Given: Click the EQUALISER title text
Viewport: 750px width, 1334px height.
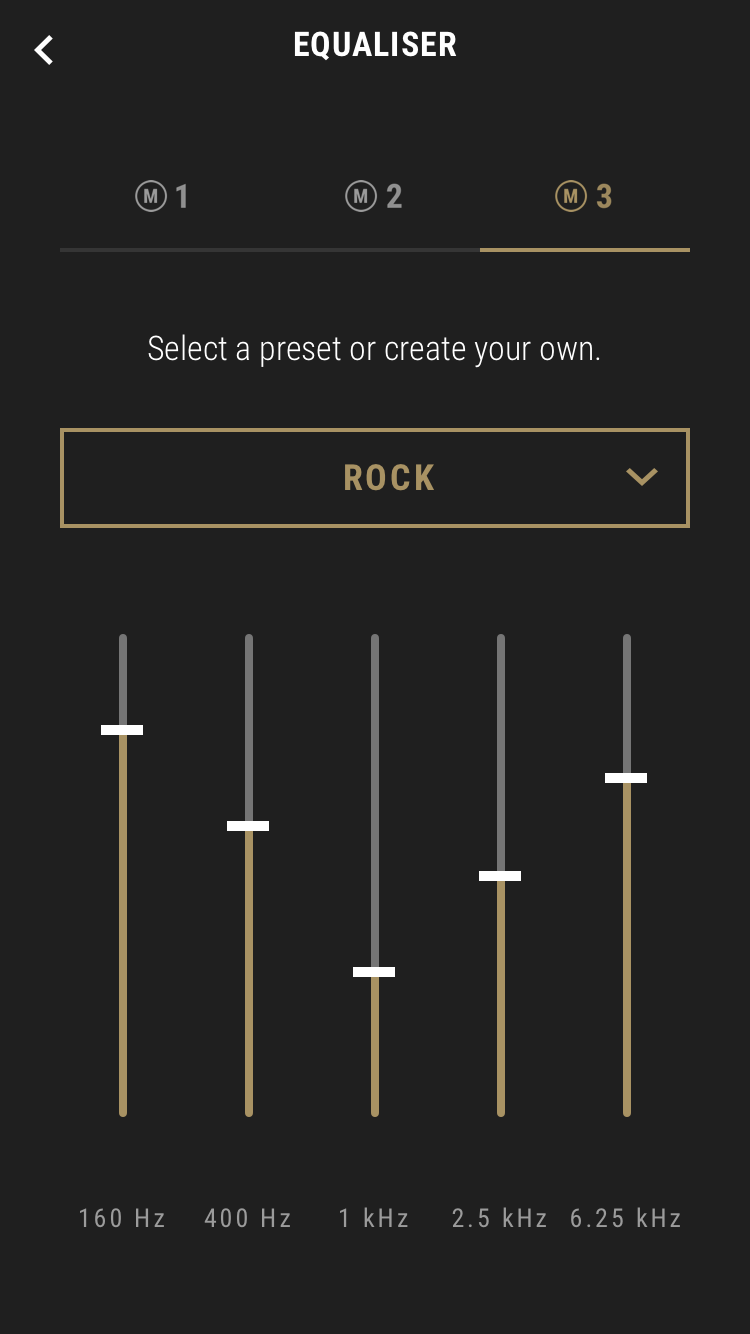Looking at the screenshot, I should pyautogui.click(x=375, y=45).
